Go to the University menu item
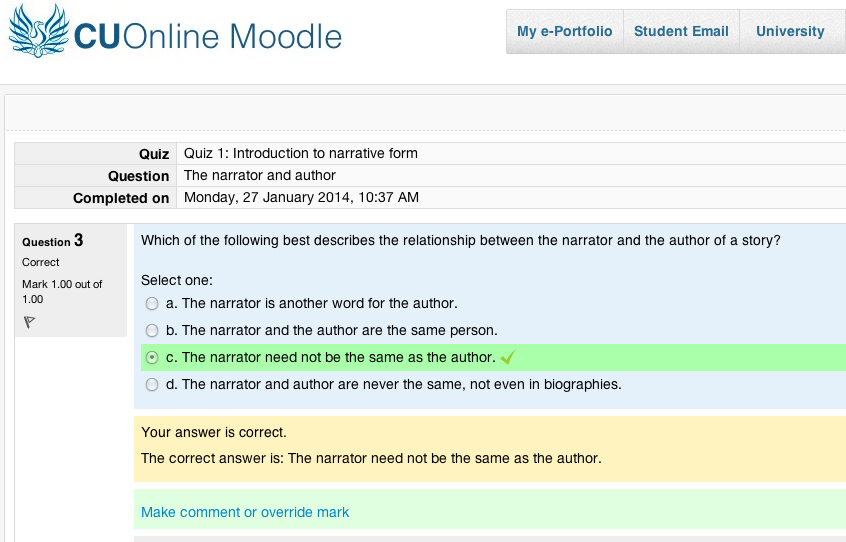Screen dimensions: 846x542 coord(790,31)
